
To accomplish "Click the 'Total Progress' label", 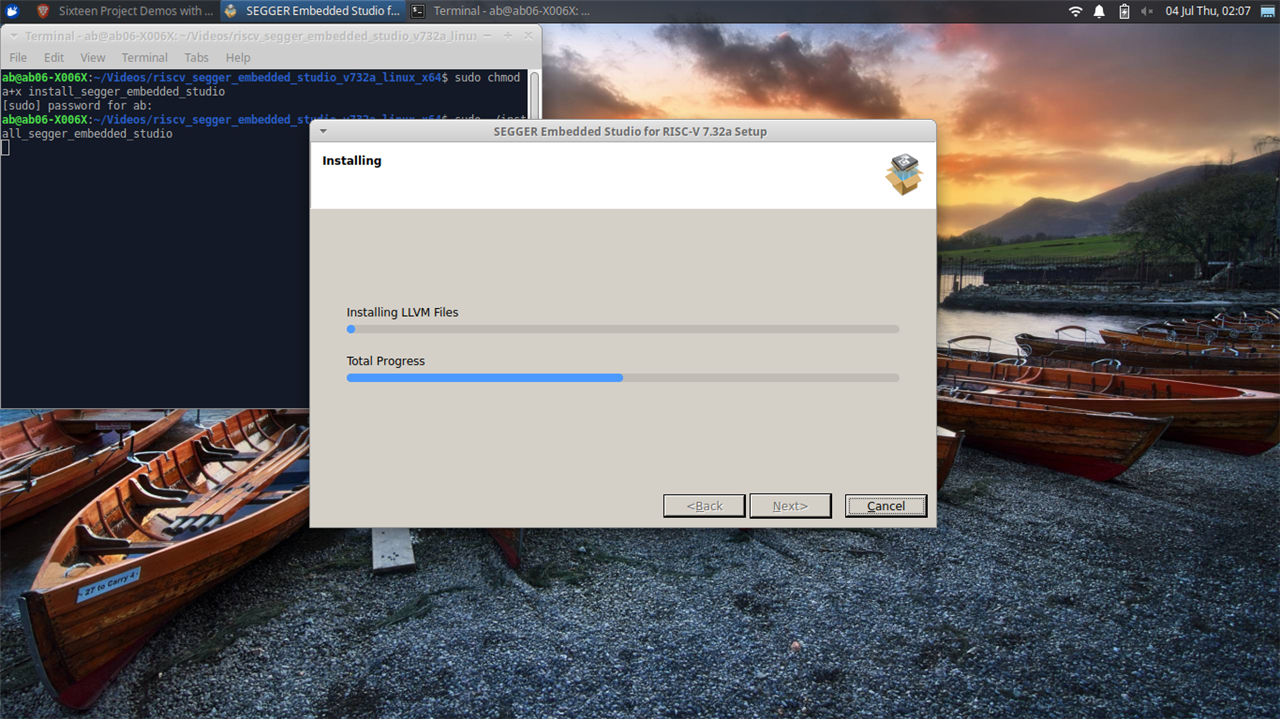I will pyautogui.click(x=386, y=361).
